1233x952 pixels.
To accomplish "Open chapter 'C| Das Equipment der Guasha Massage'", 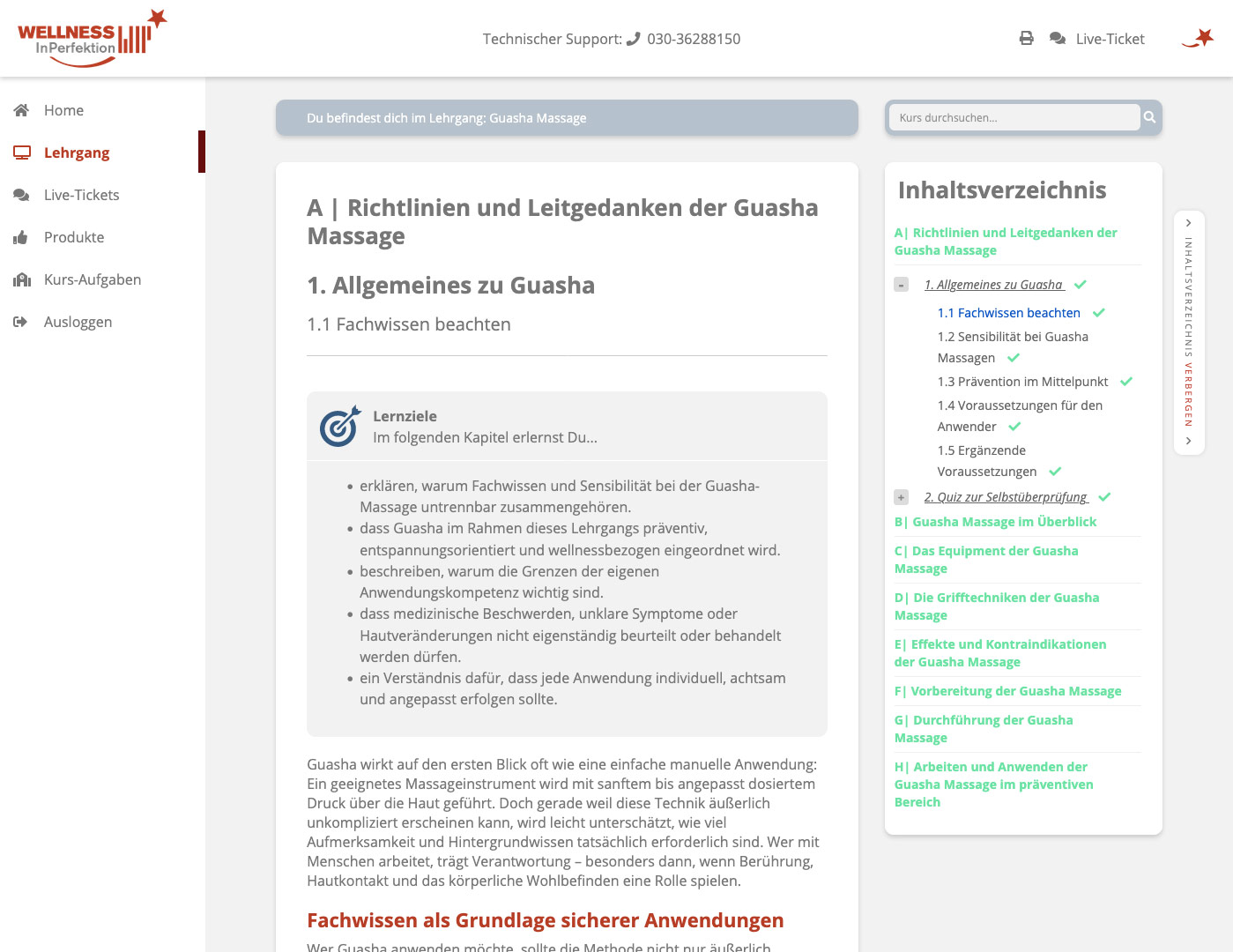I will coord(986,560).
